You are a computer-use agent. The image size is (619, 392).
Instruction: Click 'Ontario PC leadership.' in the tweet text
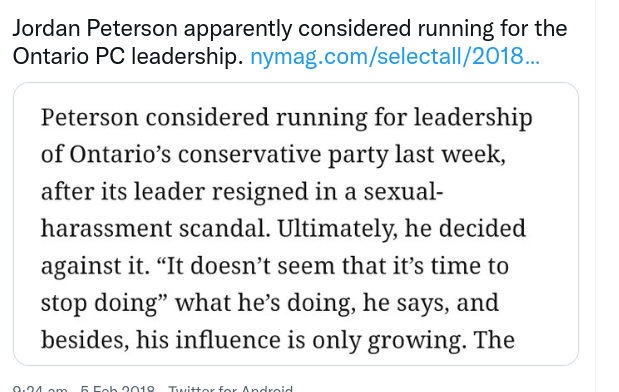click(x=128, y=56)
